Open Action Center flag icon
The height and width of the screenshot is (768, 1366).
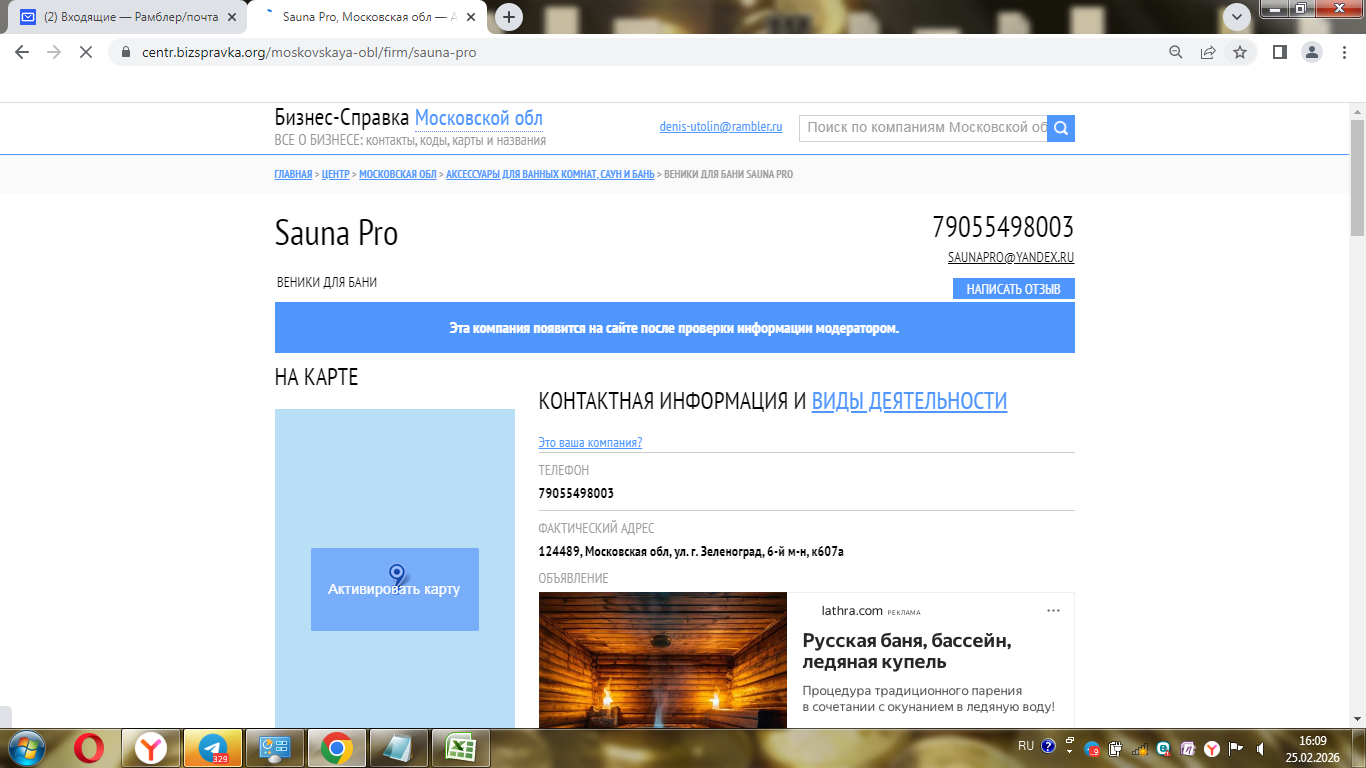[x=1235, y=748]
